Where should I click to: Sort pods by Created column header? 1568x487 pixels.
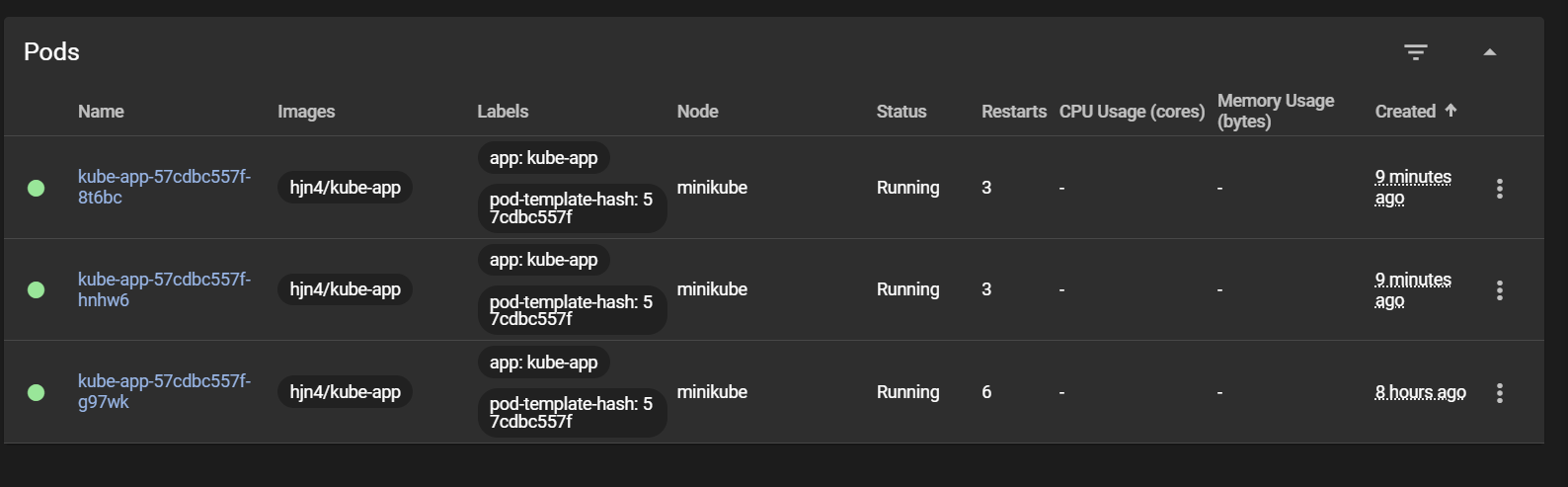(1404, 112)
